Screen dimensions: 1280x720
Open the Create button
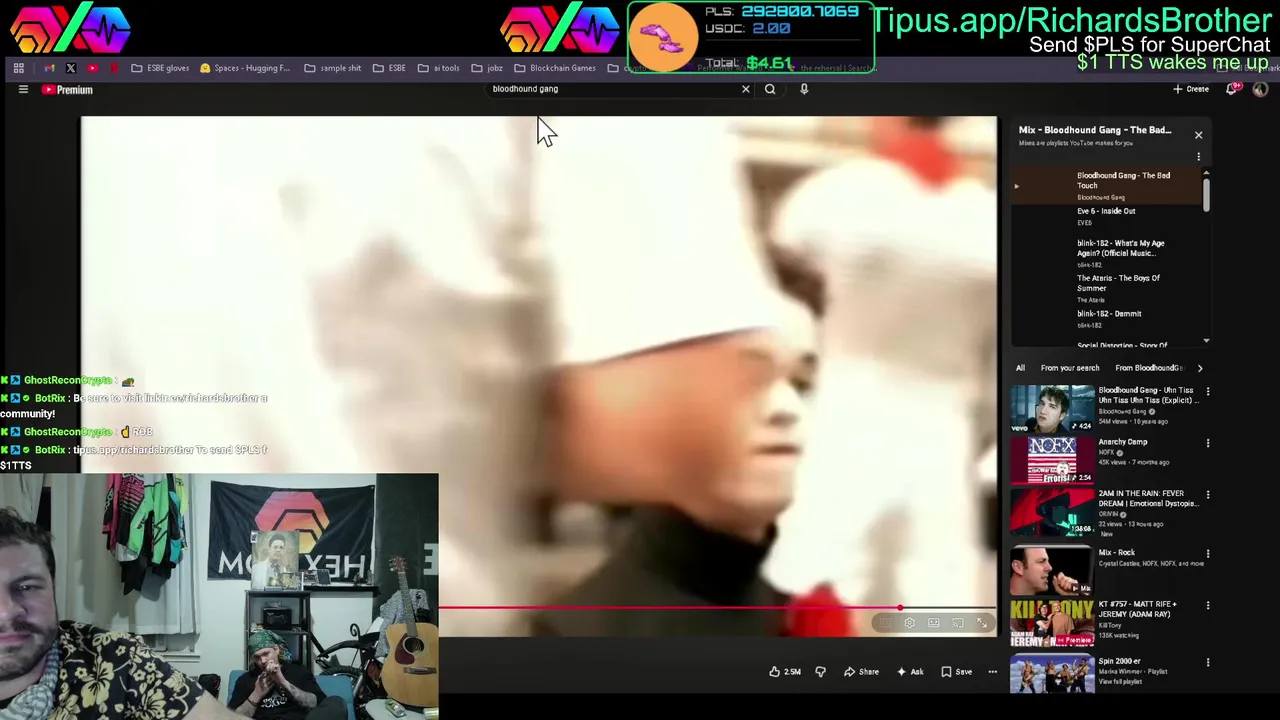[x=1191, y=89]
